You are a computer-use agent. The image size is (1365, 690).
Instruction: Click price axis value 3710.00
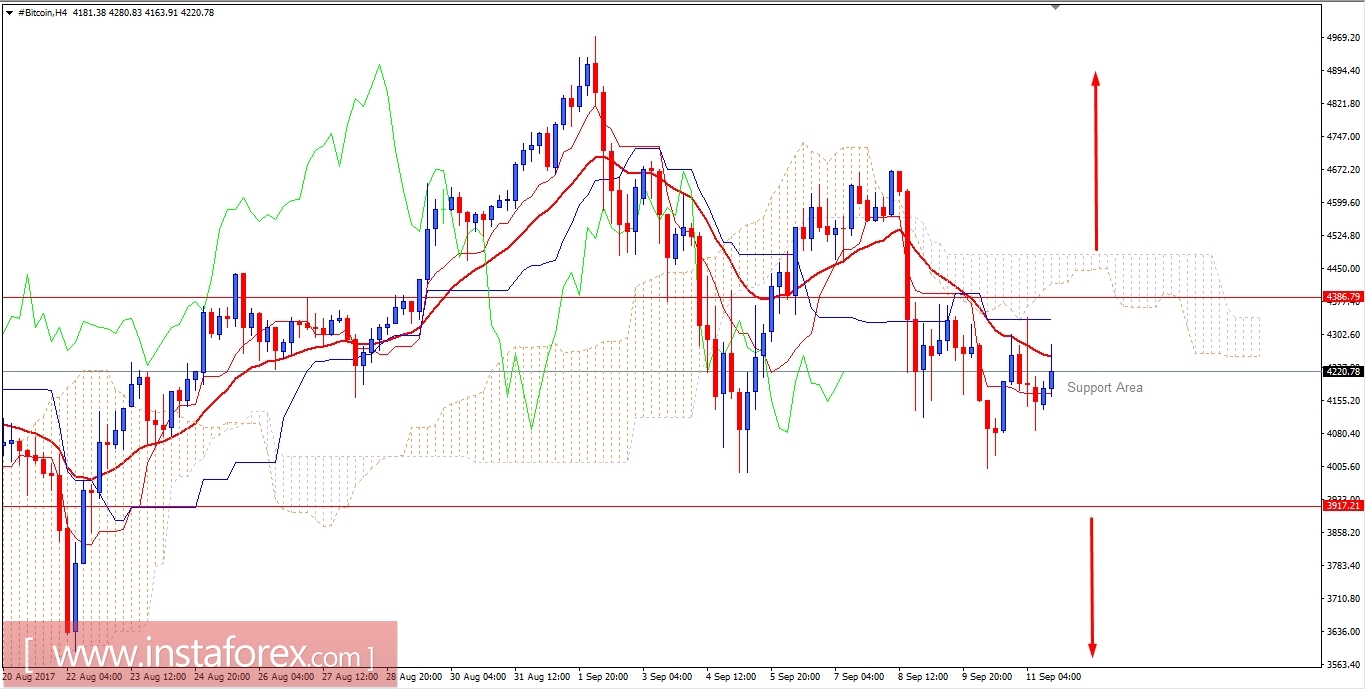[1344, 599]
